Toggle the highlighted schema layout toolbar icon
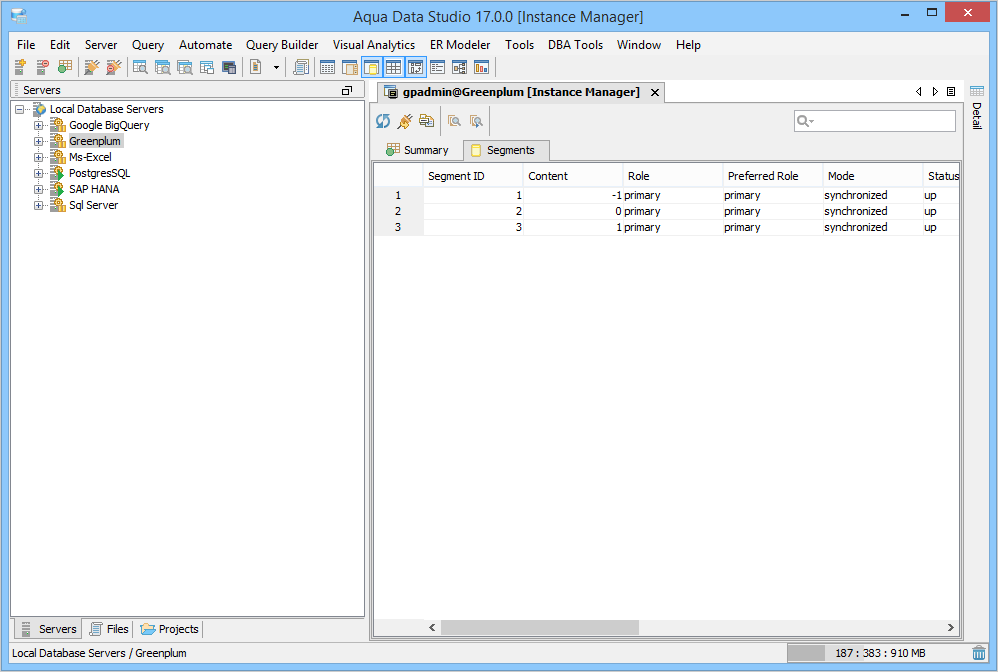This screenshot has width=998, height=672. point(416,67)
